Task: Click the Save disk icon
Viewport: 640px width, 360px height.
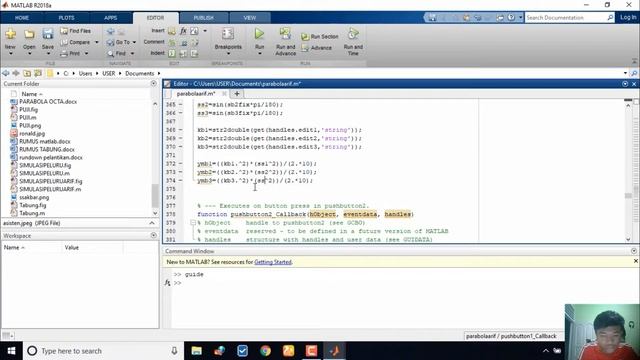Action: [48, 34]
